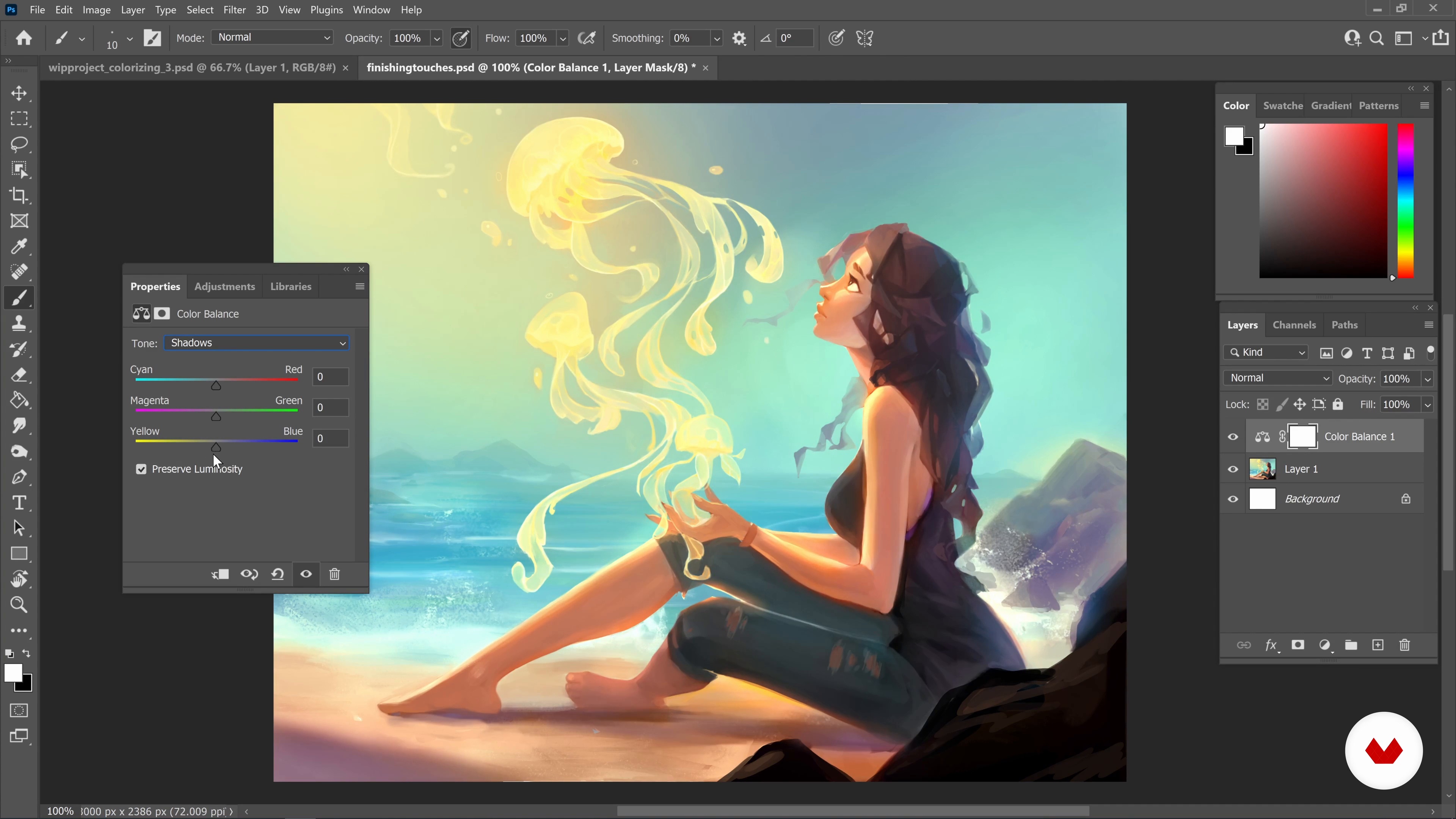
Task: Select the Paint Bucket tool
Action: (19, 400)
